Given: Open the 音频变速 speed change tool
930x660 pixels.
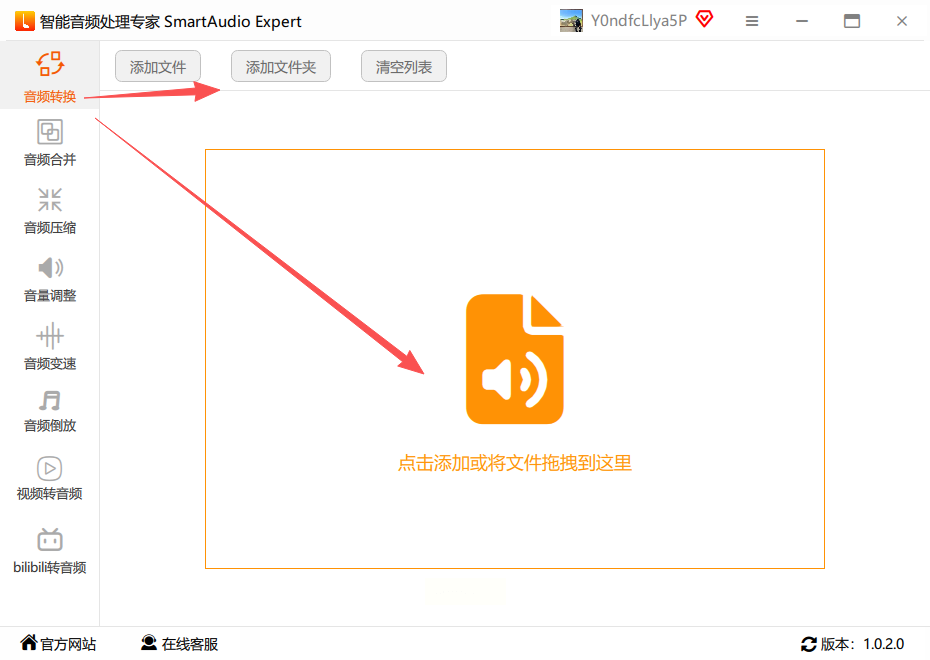Looking at the screenshot, I should click(50, 336).
